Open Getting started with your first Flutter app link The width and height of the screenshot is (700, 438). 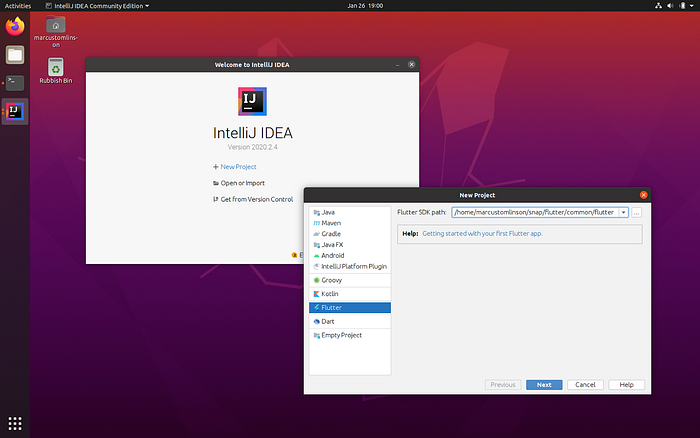(482, 234)
